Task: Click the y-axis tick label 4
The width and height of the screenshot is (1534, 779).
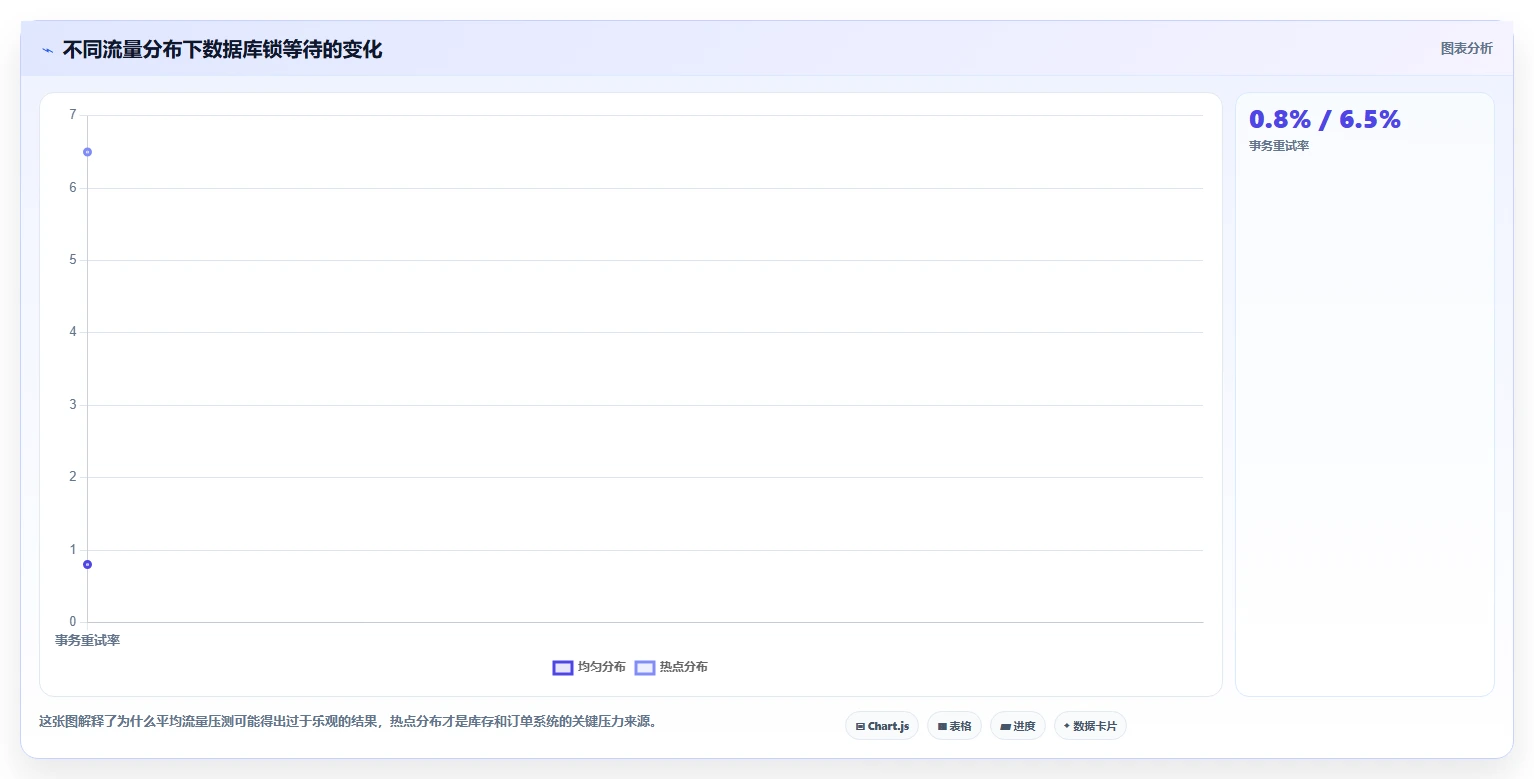Action: coord(72,332)
